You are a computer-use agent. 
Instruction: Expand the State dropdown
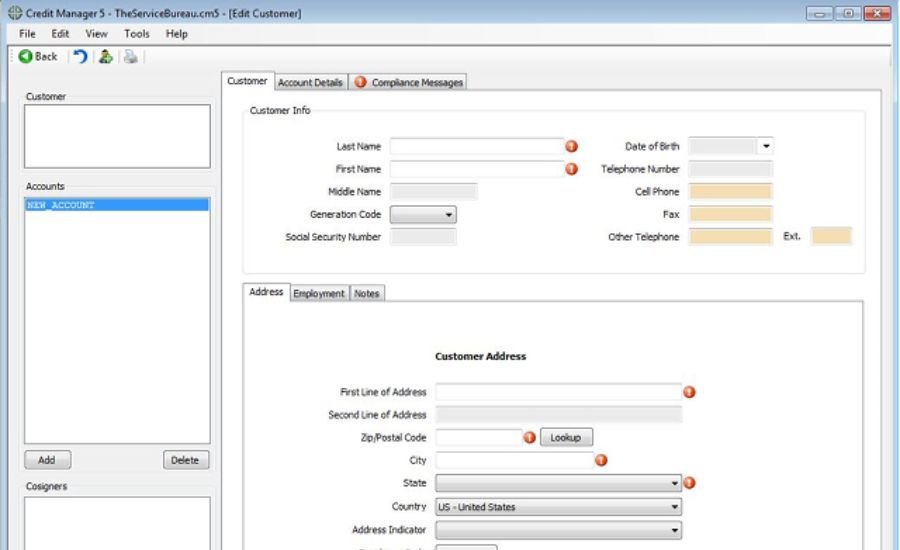pyautogui.click(x=558, y=483)
